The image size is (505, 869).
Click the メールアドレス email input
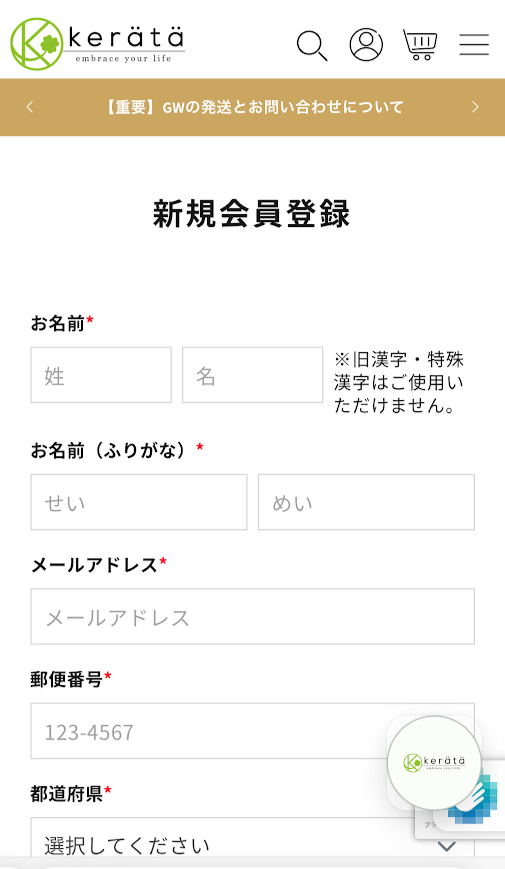point(253,616)
